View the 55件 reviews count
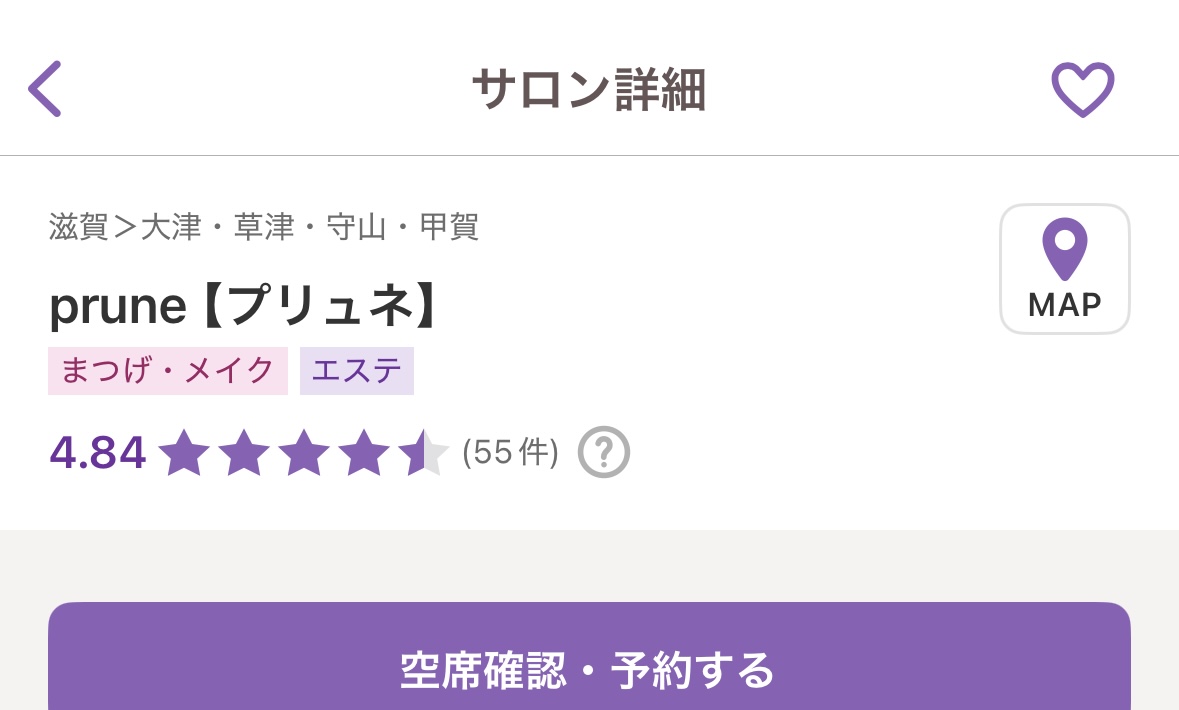 (511, 452)
